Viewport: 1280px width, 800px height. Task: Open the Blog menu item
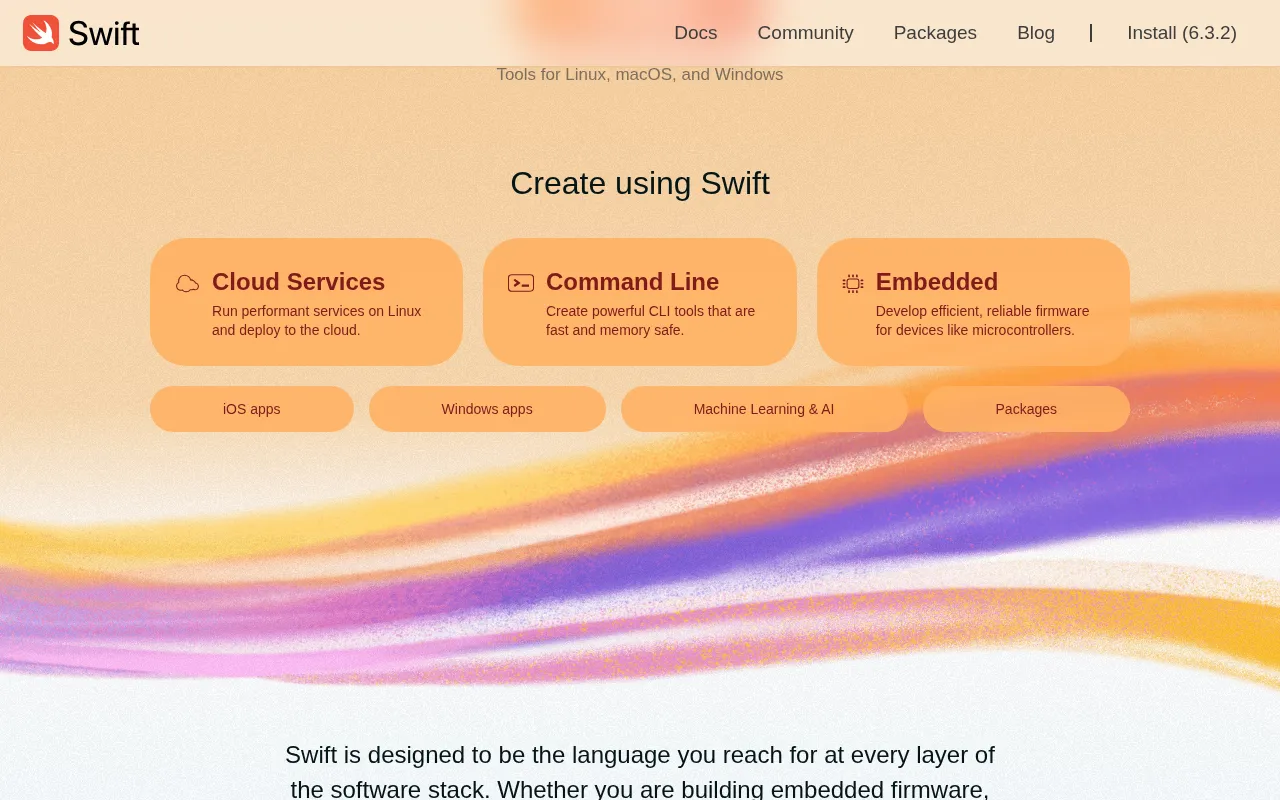point(1036,33)
